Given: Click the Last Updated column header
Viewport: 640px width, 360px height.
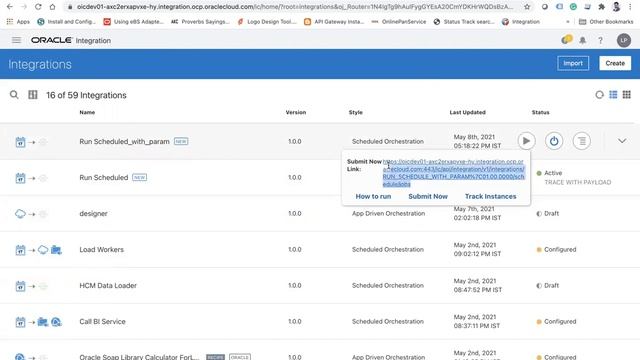Looking at the screenshot, I should click(467, 112).
